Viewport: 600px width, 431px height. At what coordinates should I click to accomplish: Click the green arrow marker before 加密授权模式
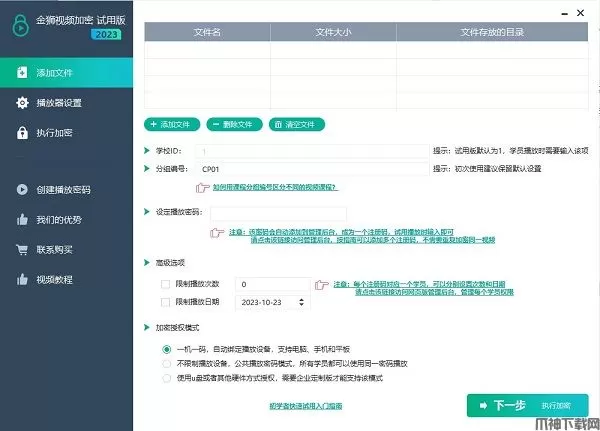point(147,327)
